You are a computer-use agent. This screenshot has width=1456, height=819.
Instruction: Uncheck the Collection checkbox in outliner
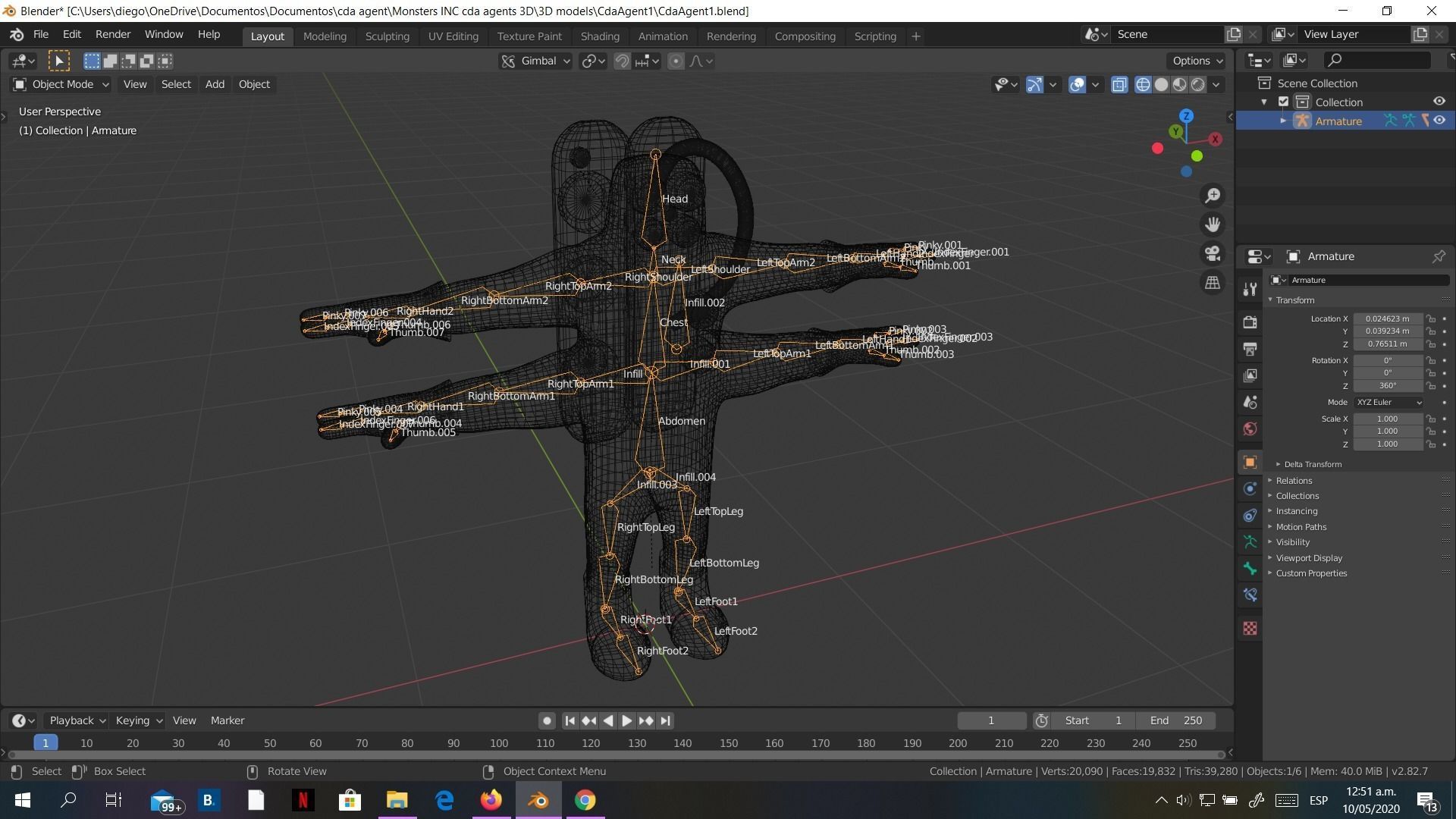[x=1283, y=102]
